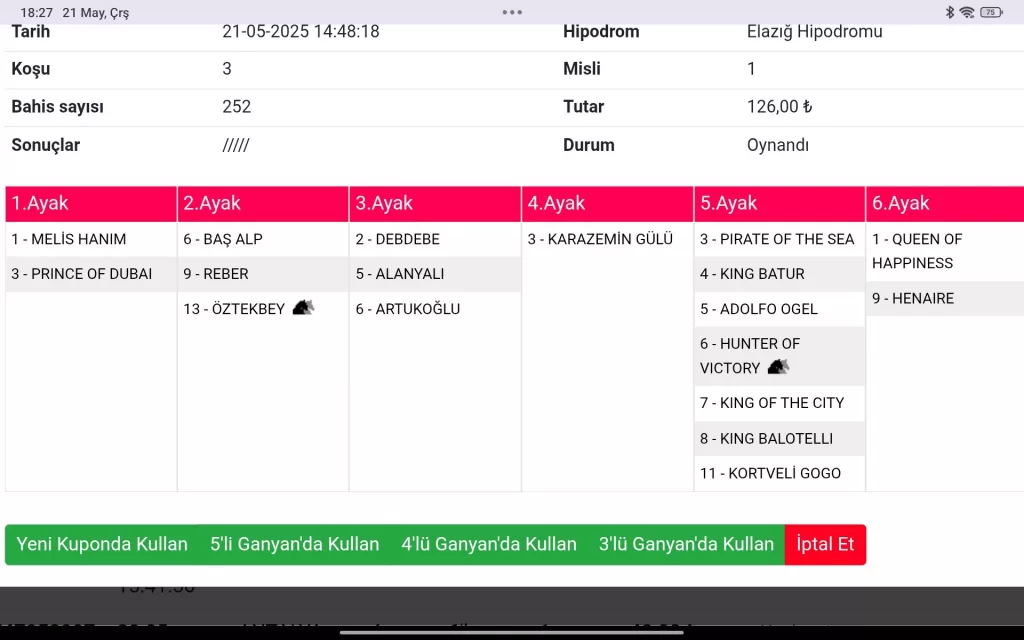Cancel the coupon with İptal Et
The width and height of the screenshot is (1024, 640).
coord(825,544)
